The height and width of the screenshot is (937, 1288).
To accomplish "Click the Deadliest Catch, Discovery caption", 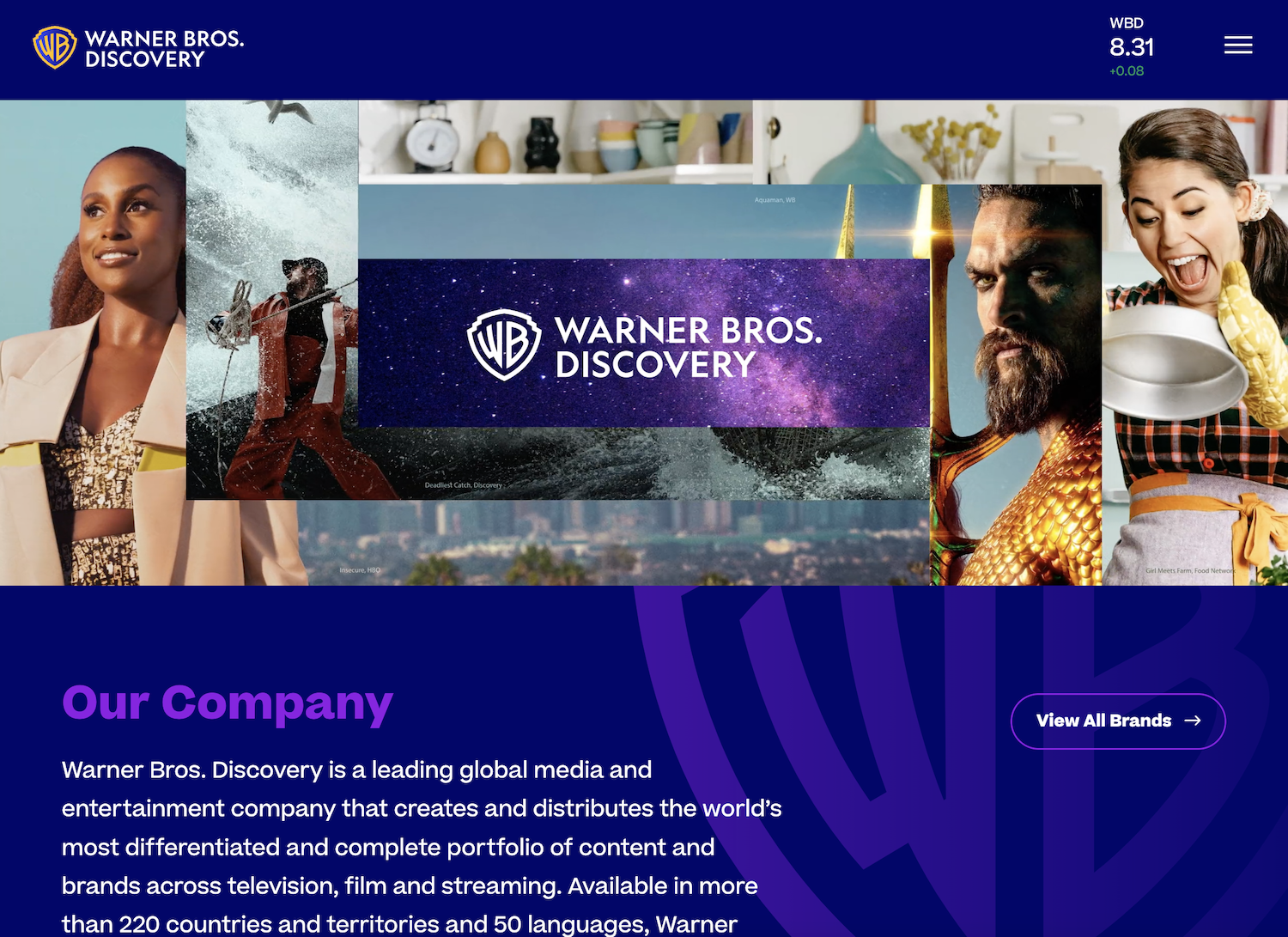I will coord(464,485).
